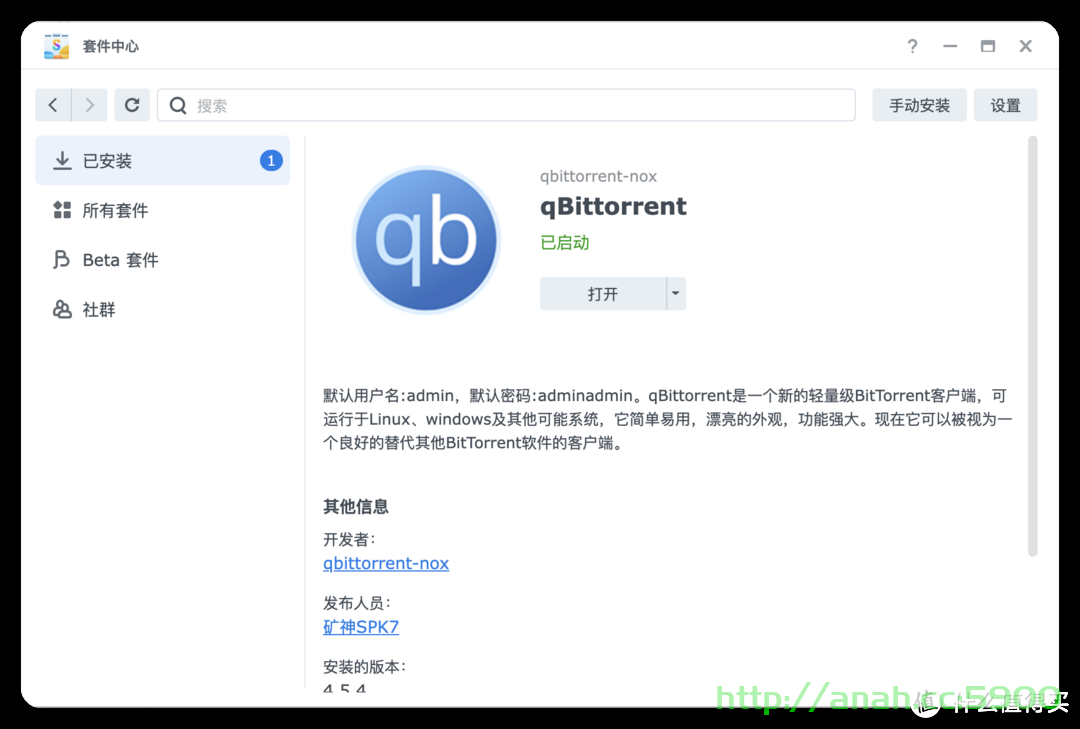This screenshot has height=729, width=1080.
Task: Go forward with the right arrow button
Action: (x=90, y=105)
